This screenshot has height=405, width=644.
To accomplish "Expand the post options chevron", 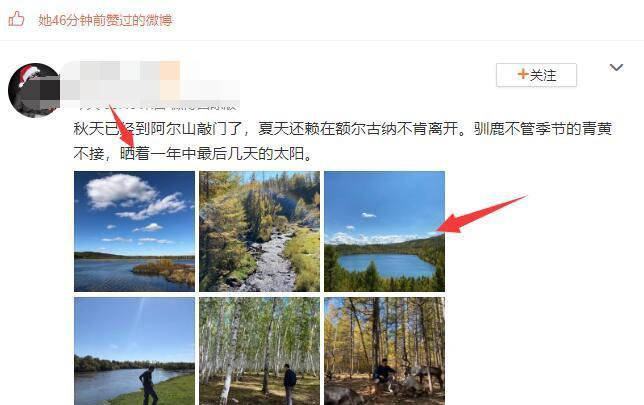I will (x=616, y=67).
